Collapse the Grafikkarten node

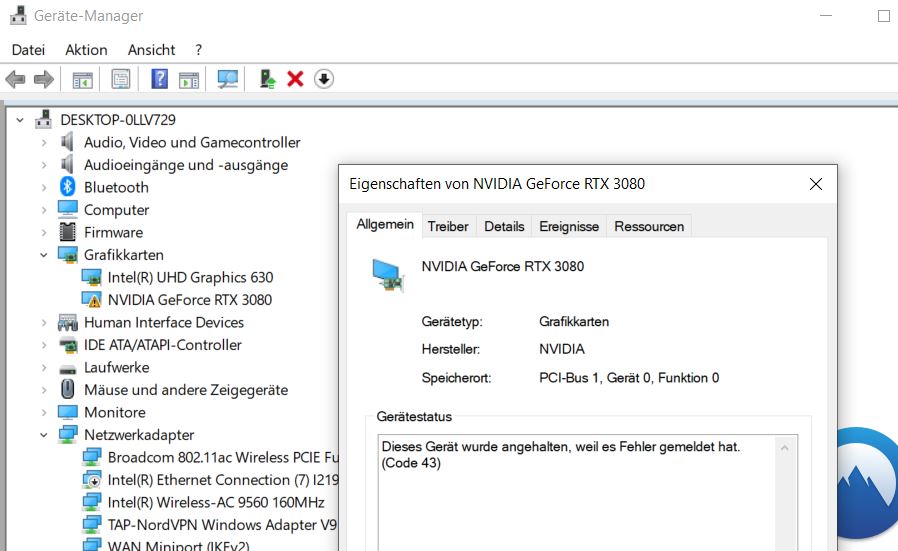coord(44,255)
